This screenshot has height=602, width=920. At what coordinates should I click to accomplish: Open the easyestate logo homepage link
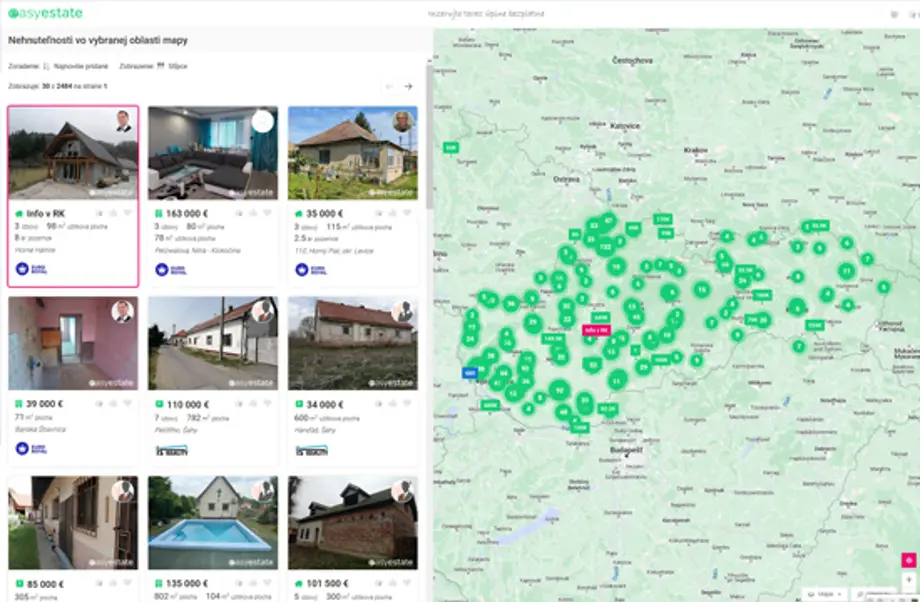point(45,13)
